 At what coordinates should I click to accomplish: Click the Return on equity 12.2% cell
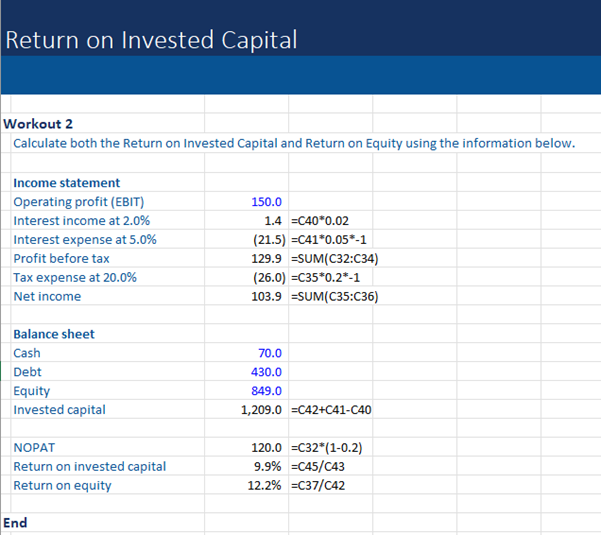[266, 486]
